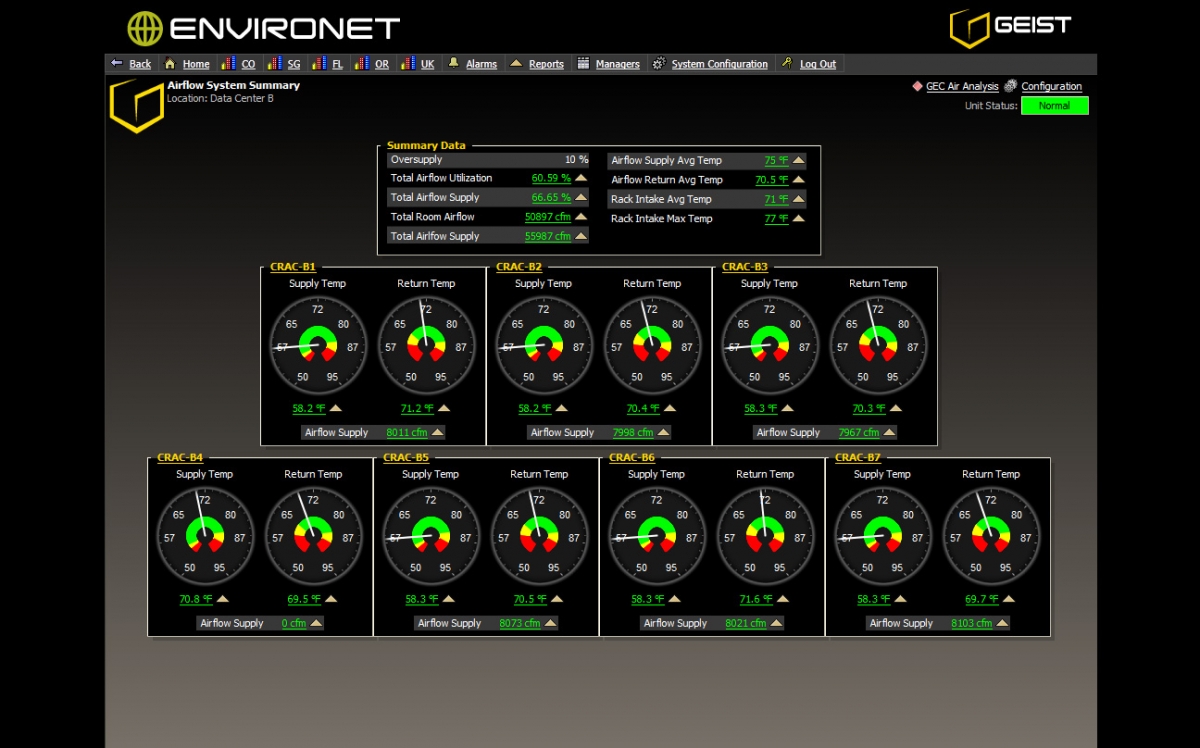Click the CRAC-B6 Return Temp gauge dial
The width and height of the screenshot is (1200, 748).
(765, 537)
